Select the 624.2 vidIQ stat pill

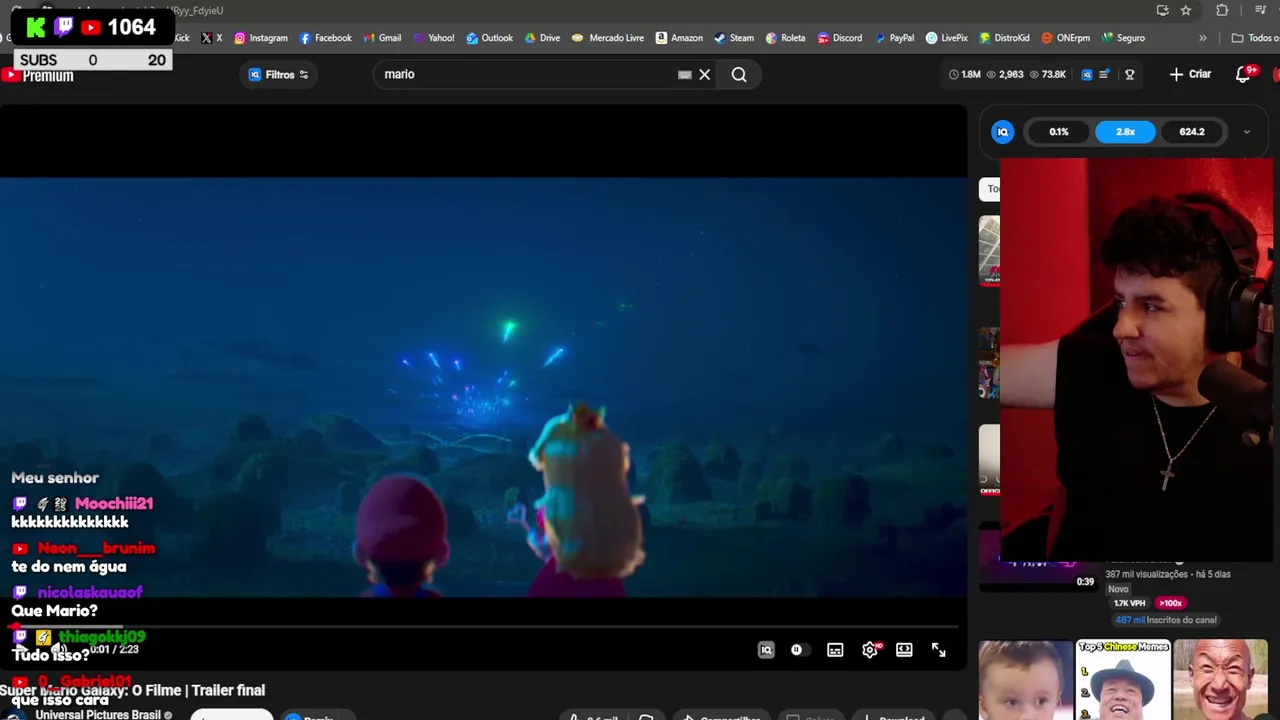point(1191,132)
